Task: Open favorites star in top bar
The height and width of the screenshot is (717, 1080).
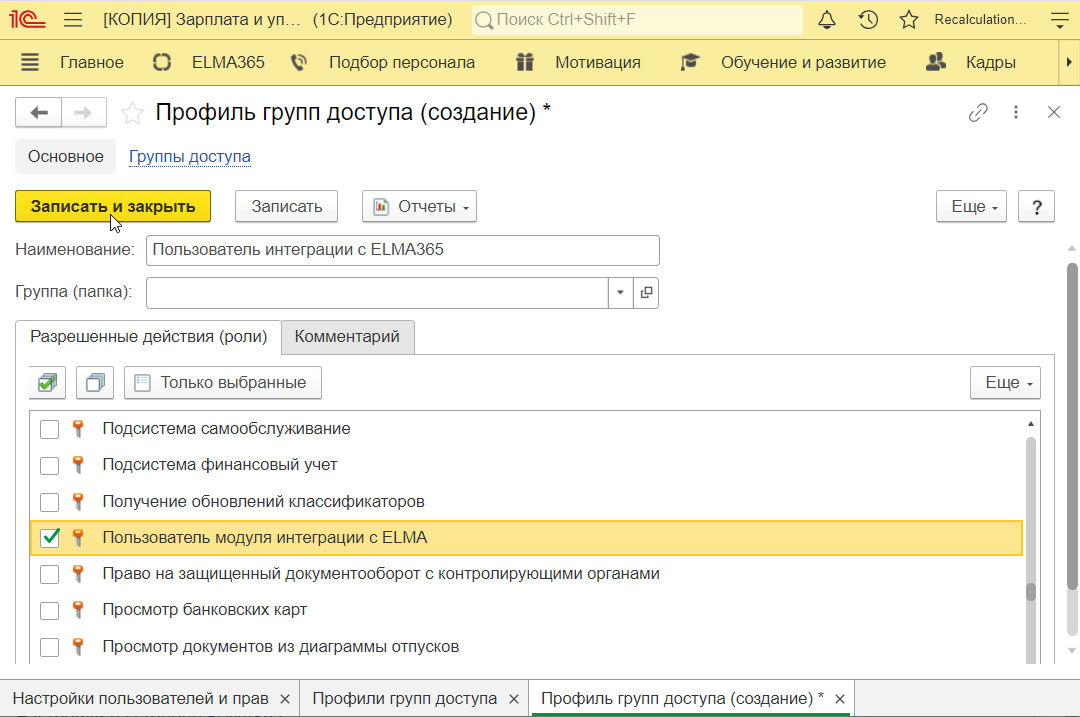Action: tap(908, 20)
